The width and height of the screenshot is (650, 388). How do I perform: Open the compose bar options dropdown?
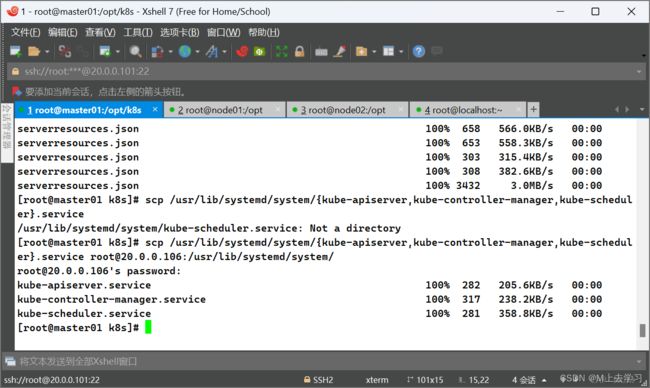coord(639,362)
